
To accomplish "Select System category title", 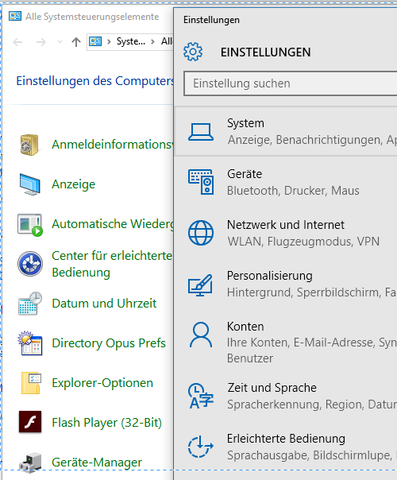I will (x=246, y=123).
